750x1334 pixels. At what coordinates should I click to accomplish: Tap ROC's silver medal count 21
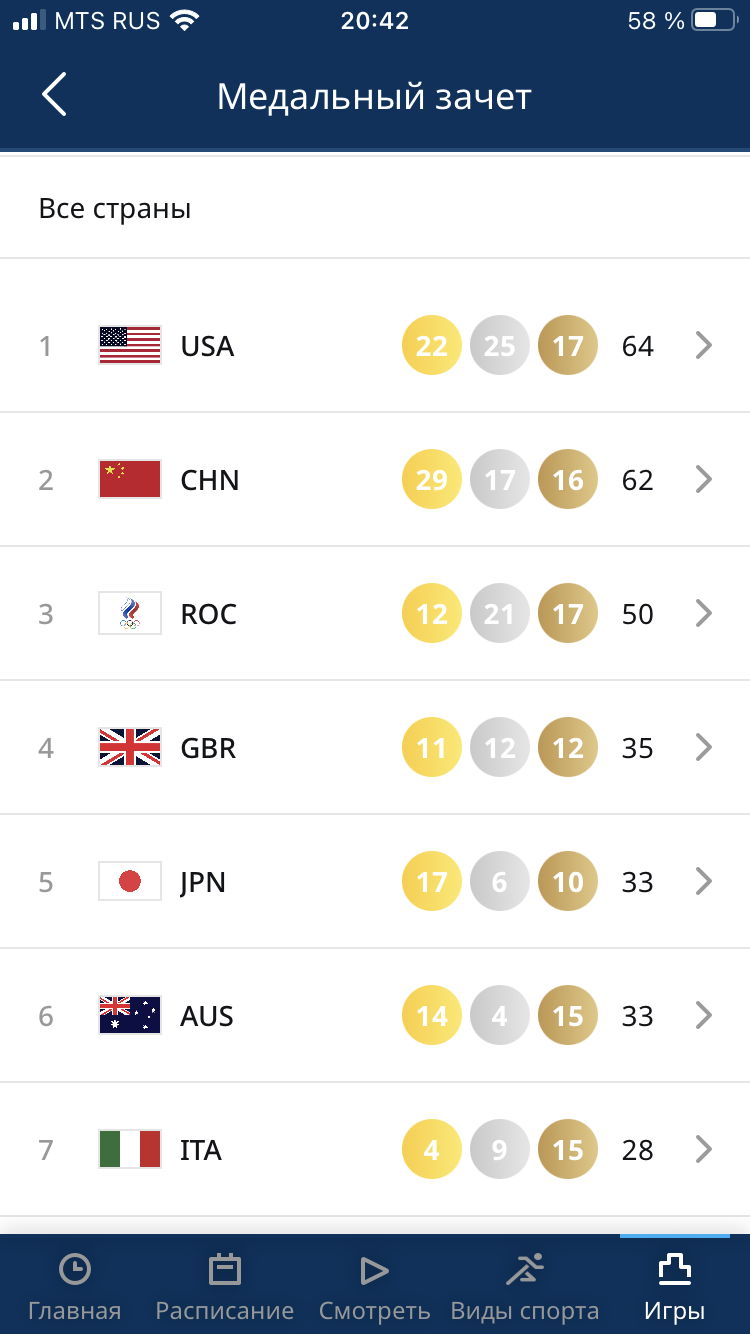point(500,614)
